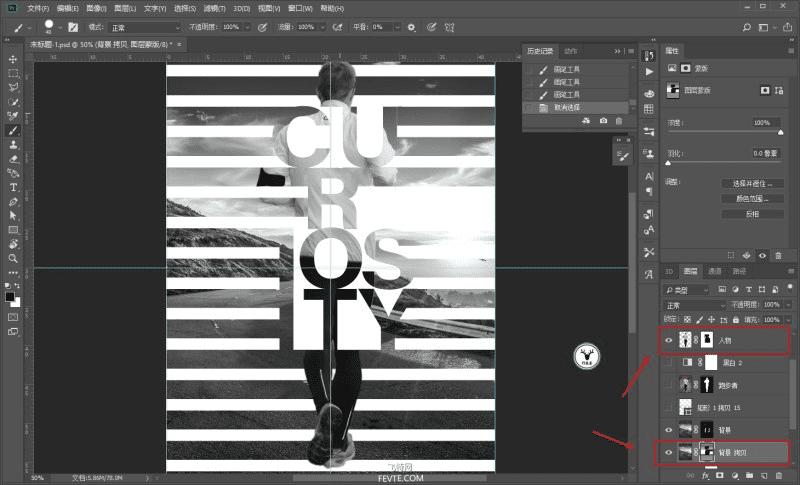
Task: Toggle visibility of 人物 layer
Action: click(x=668, y=341)
